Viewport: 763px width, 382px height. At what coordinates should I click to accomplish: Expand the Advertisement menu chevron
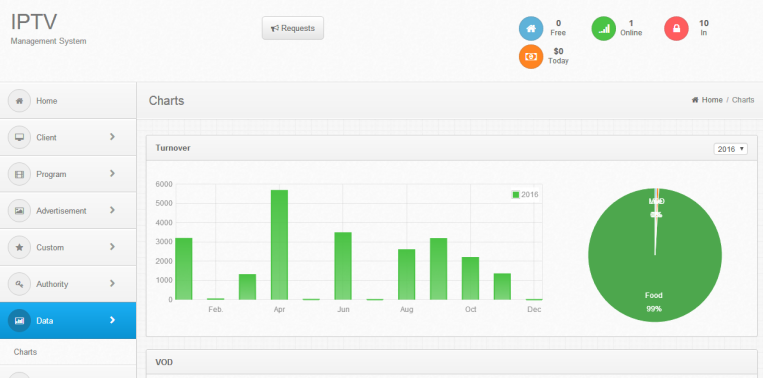pyautogui.click(x=112, y=210)
